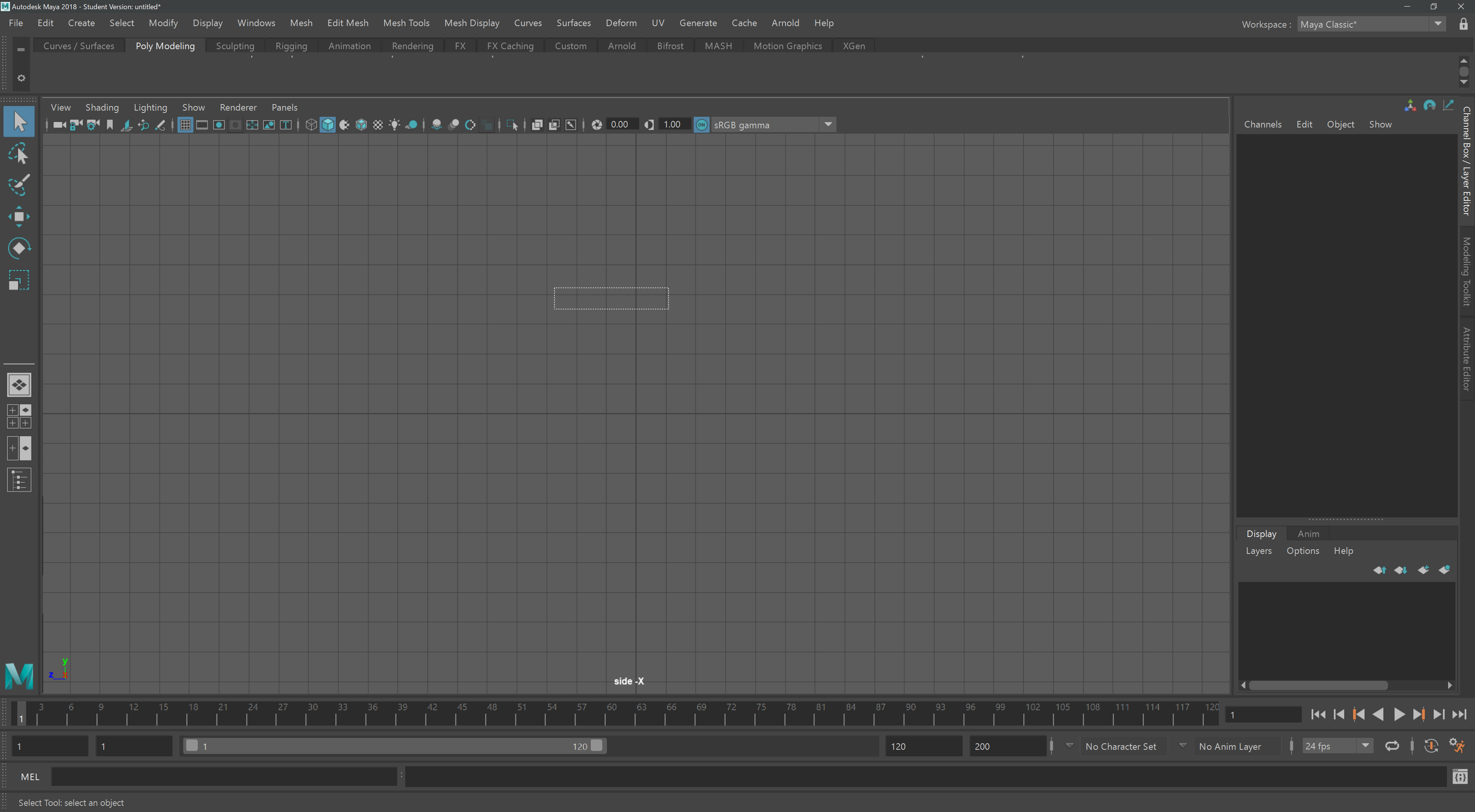Open the 24 fps playback speed dropdown
The height and width of the screenshot is (812, 1475).
(x=1365, y=746)
